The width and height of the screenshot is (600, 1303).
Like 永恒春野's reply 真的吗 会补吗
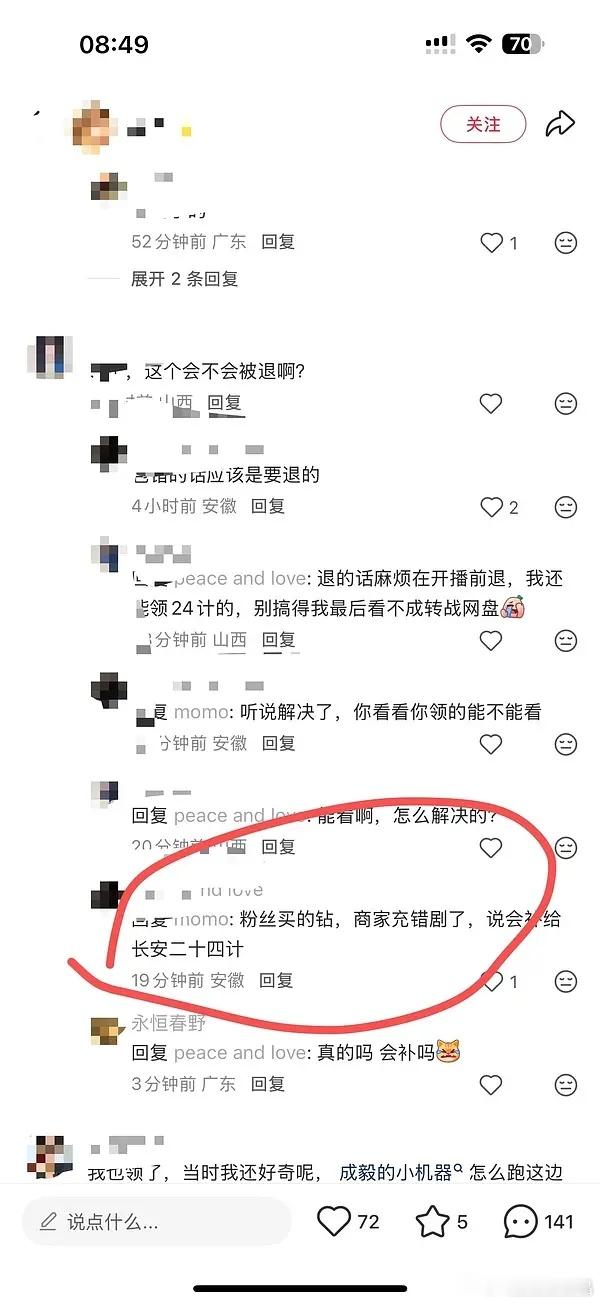point(491,1084)
